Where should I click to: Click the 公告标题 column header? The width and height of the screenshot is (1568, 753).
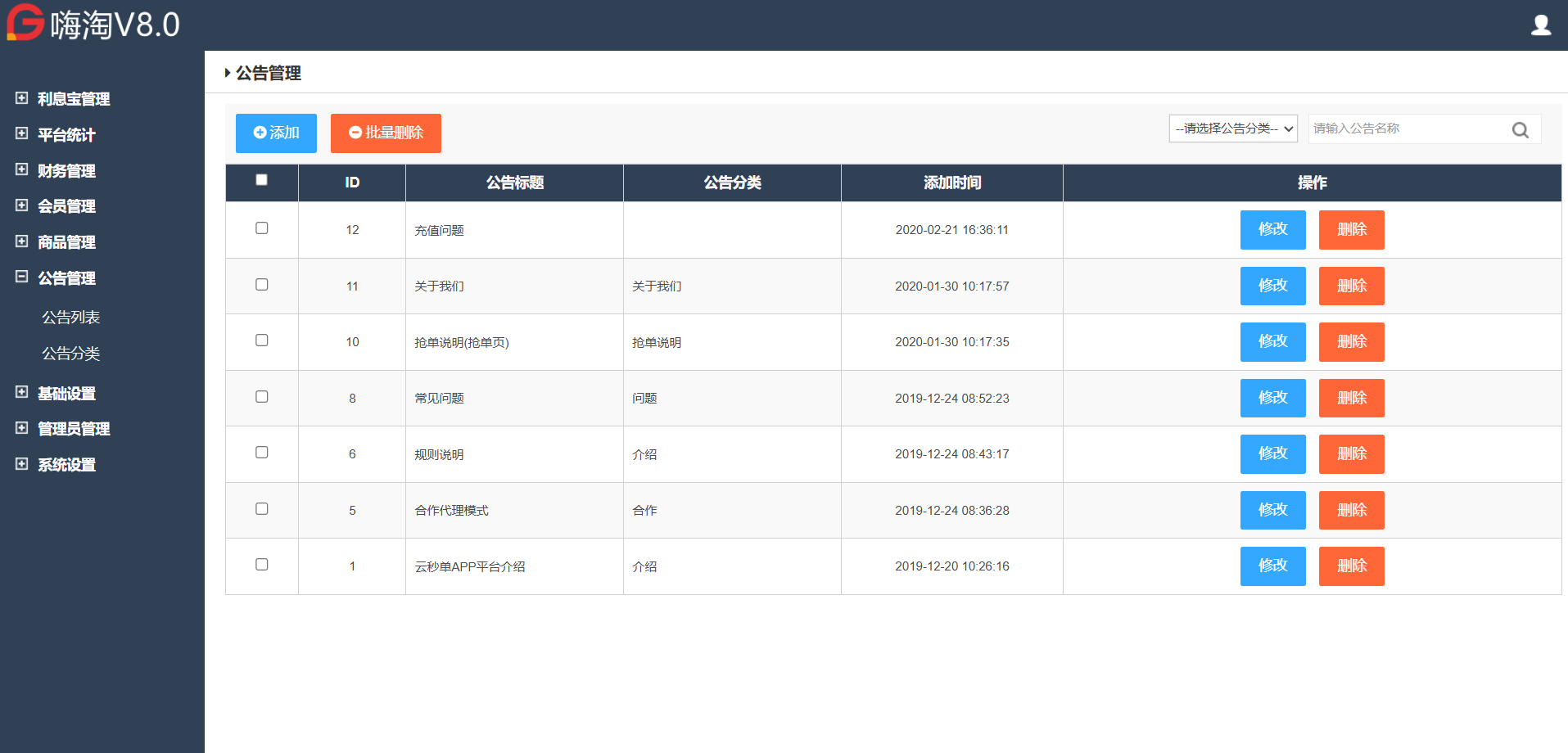click(x=515, y=183)
